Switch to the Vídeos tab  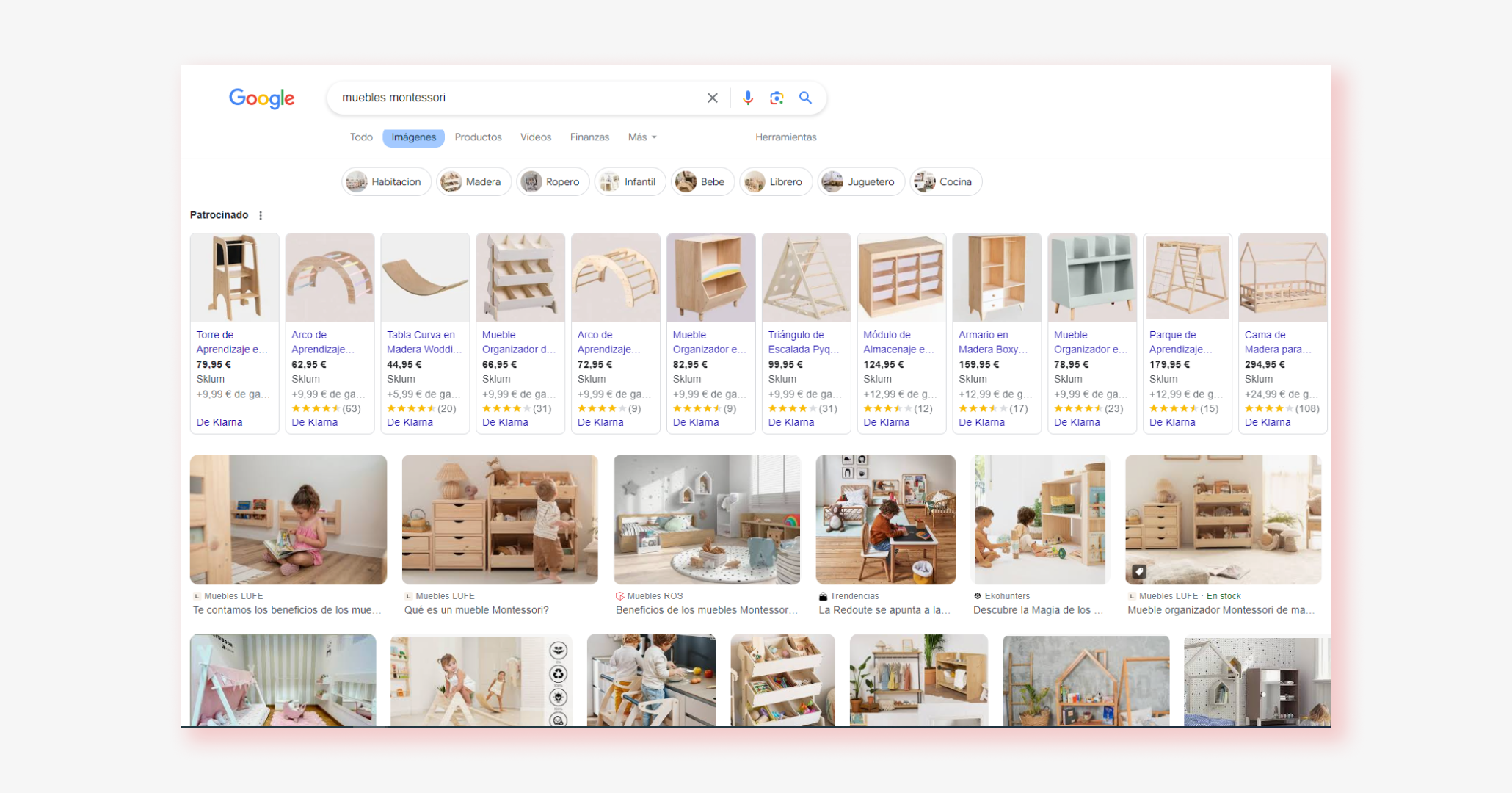pos(535,137)
